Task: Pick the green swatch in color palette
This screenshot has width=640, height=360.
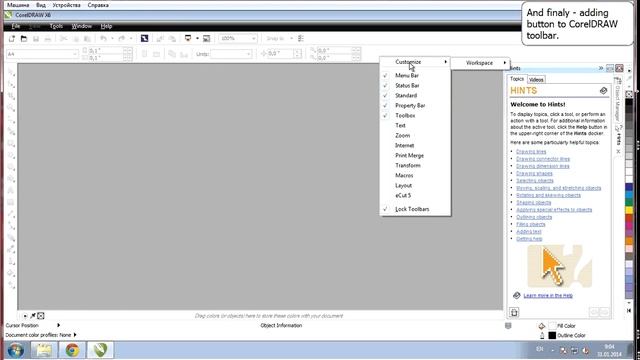Action: (x=629, y=202)
